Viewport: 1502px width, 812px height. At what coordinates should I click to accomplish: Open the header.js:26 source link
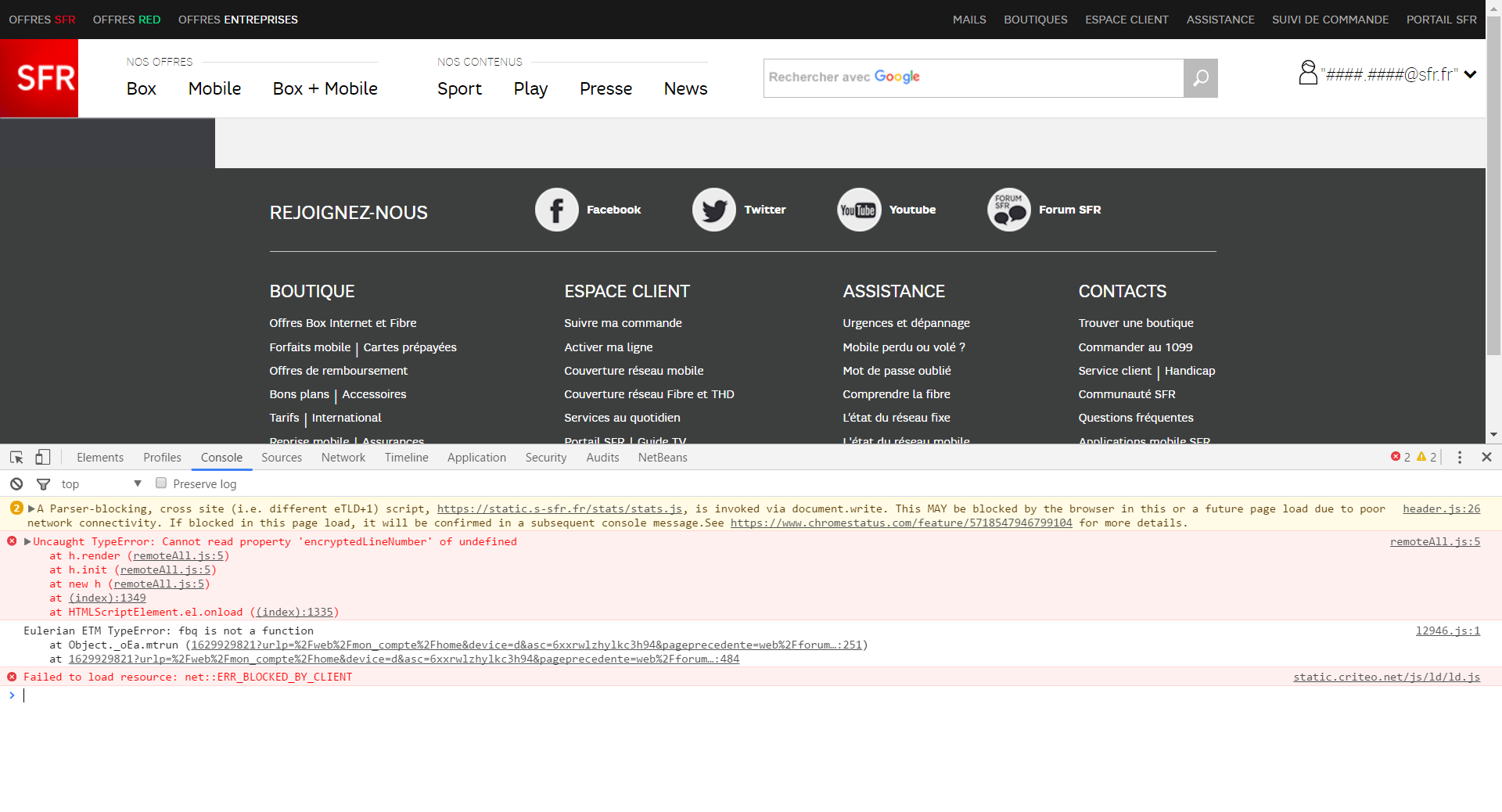pyautogui.click(x=1441, y=508)
